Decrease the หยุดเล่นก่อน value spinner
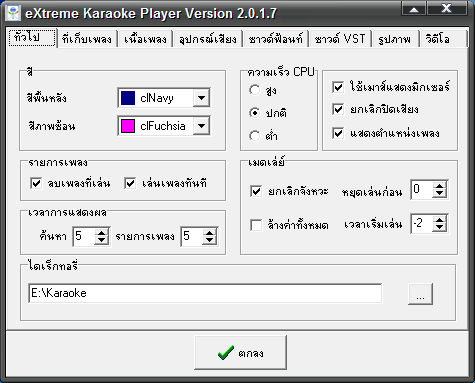The width and height of the screenshot is (475, 383). click(x=440, y=194)
